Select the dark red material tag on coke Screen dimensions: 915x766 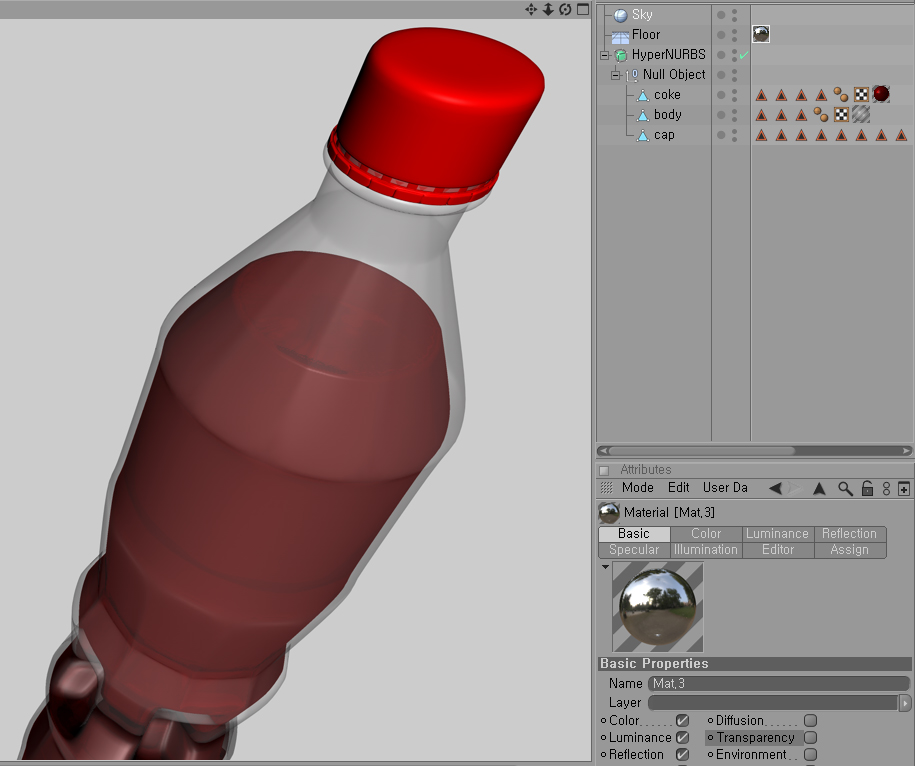pos(881,94)
